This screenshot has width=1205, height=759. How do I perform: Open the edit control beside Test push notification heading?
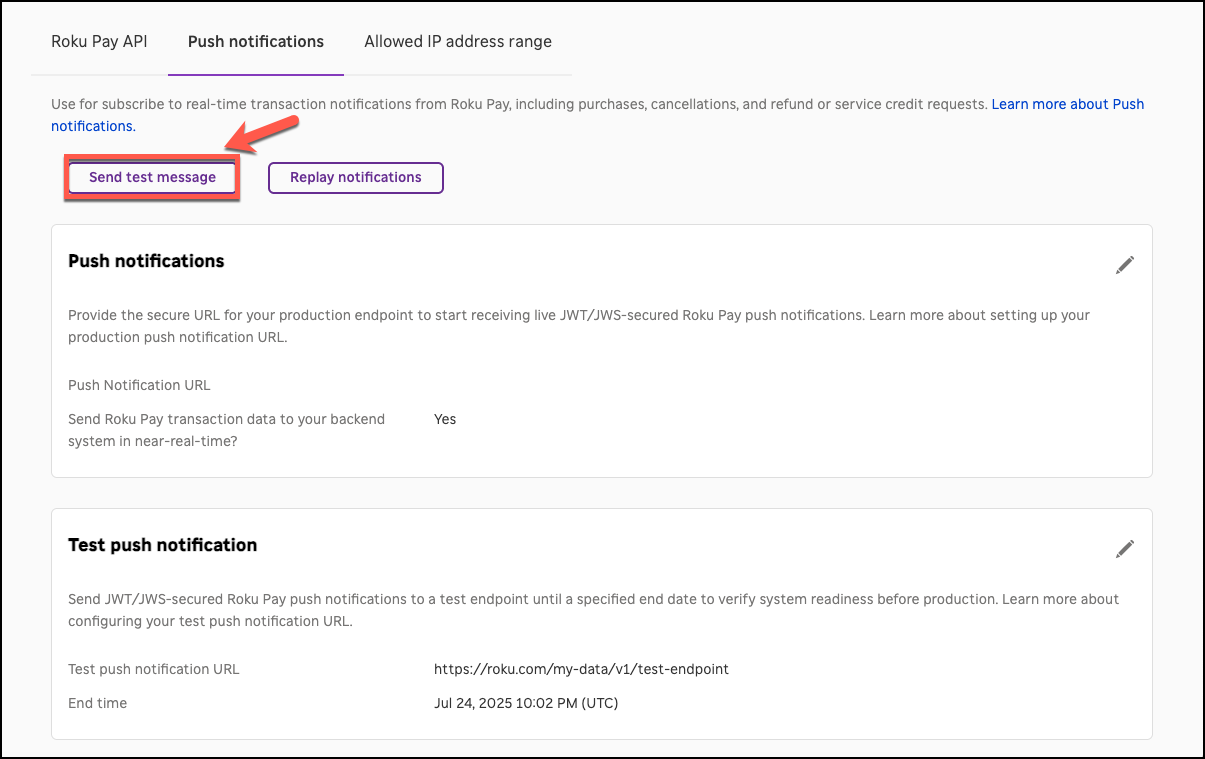coord(1124,548)
